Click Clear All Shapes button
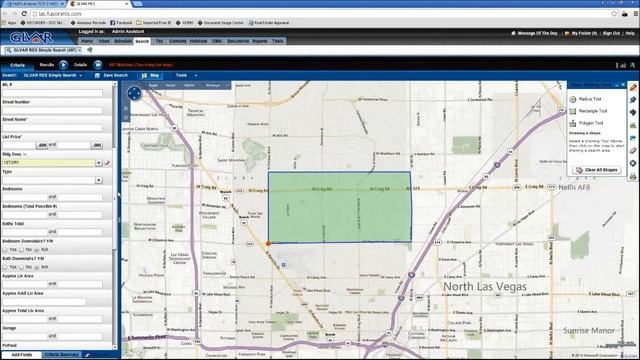The height and width of the screenshot is (360, 640). 596,170
